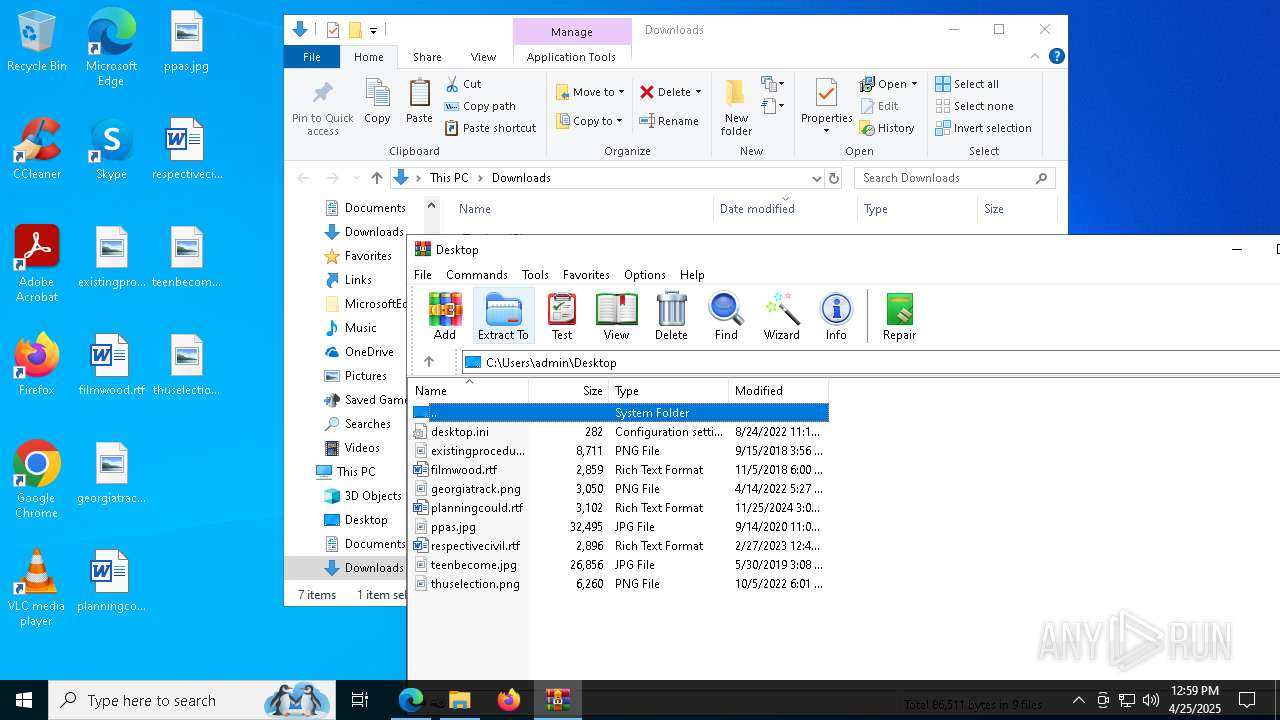Click the Find magnifier icon

point(726,316)
